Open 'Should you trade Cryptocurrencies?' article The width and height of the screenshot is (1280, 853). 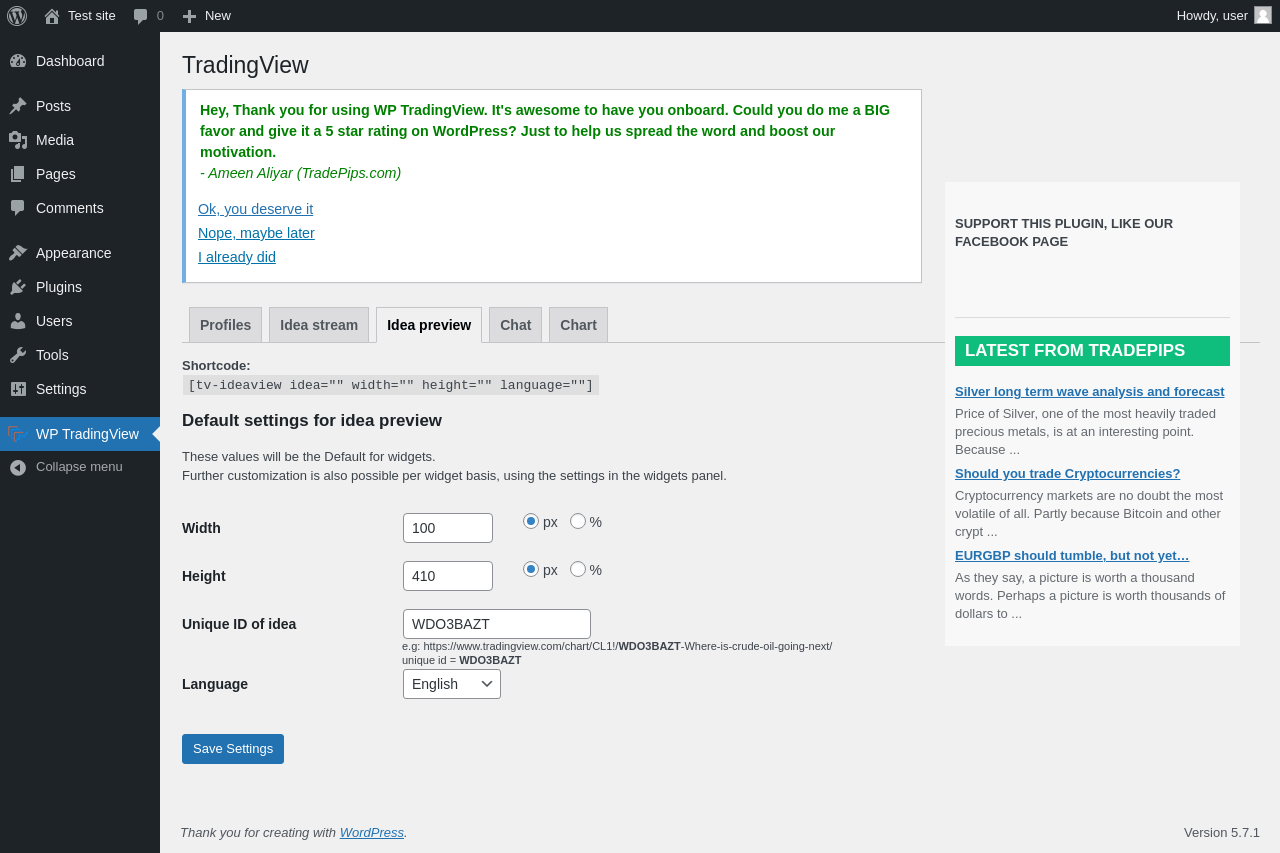tap(1067, 474)
